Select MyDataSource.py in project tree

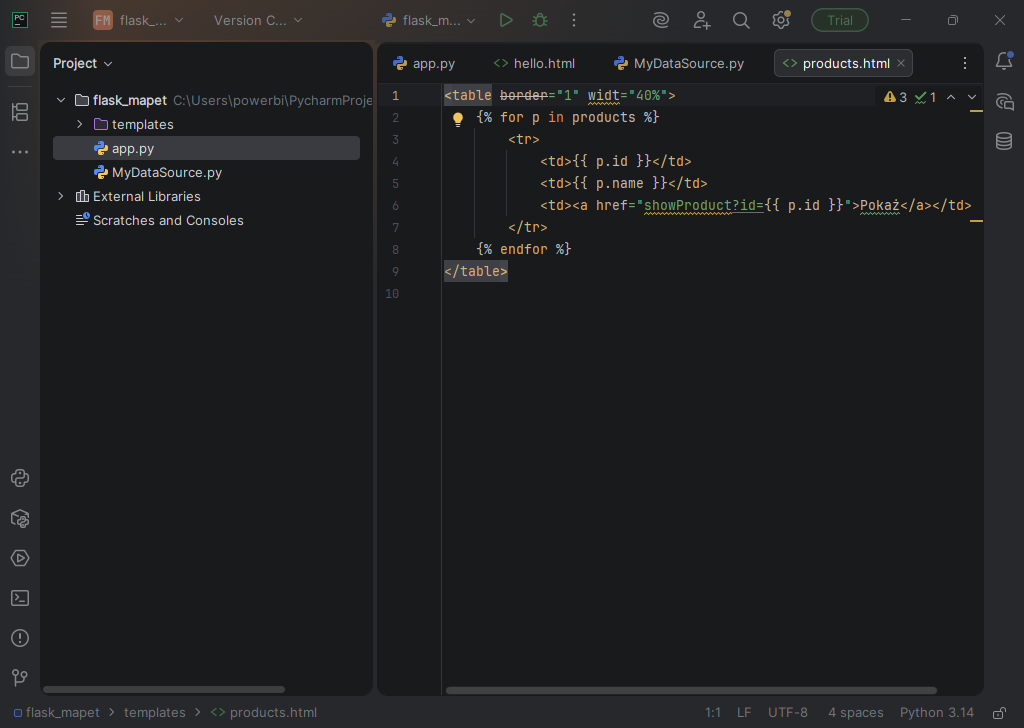point(206,172)
